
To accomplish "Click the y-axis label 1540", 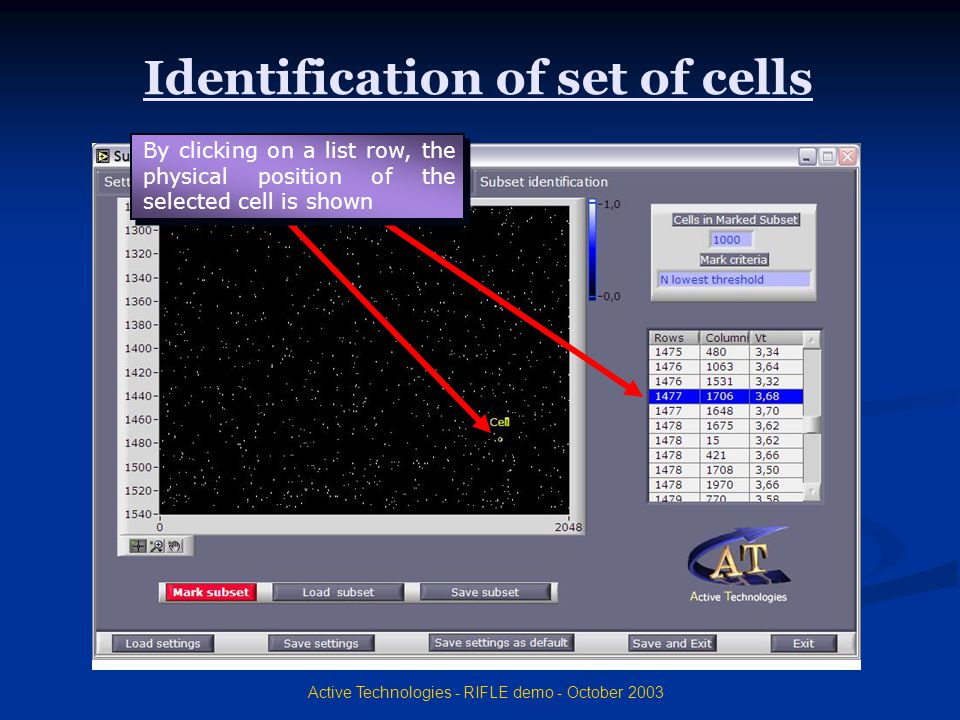I will pos(138,514).
